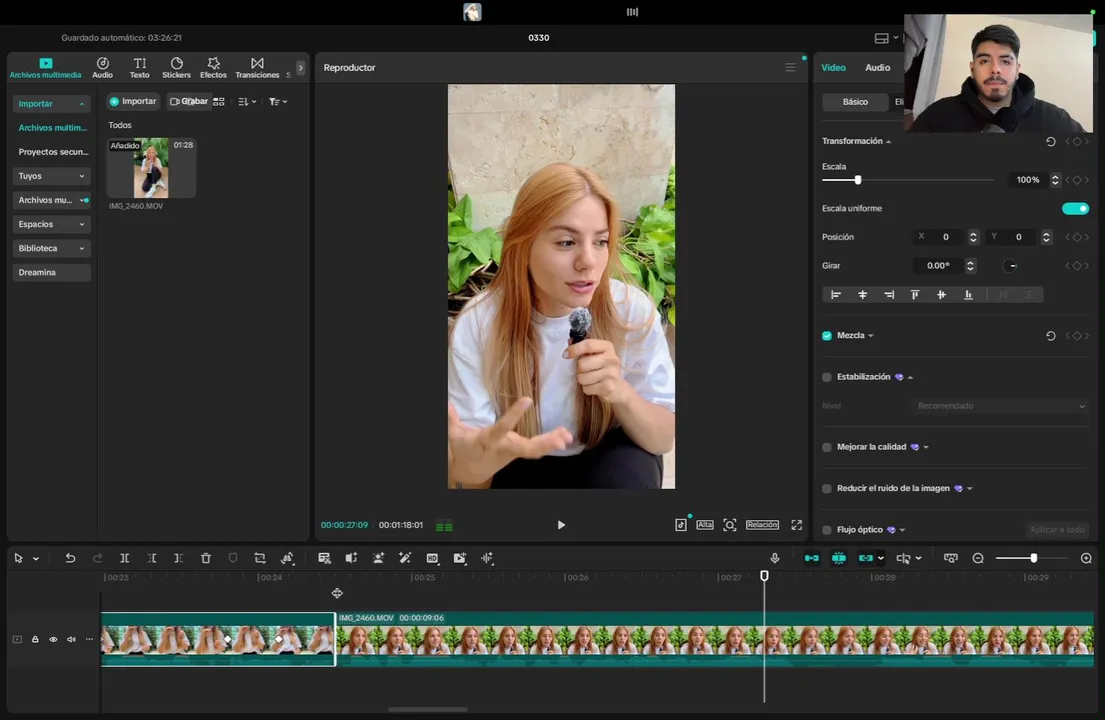
Task: Click the undo arrow in timeline toolbar
Action: 70,558
